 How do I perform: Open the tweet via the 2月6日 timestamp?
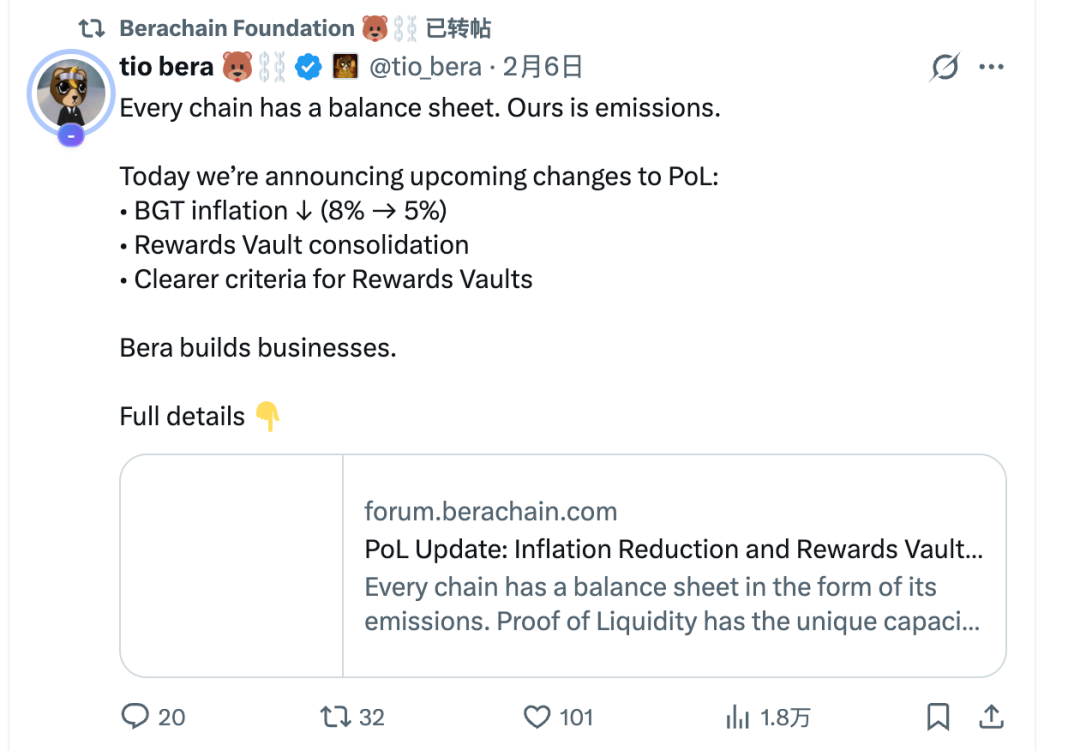click(544, 66)
